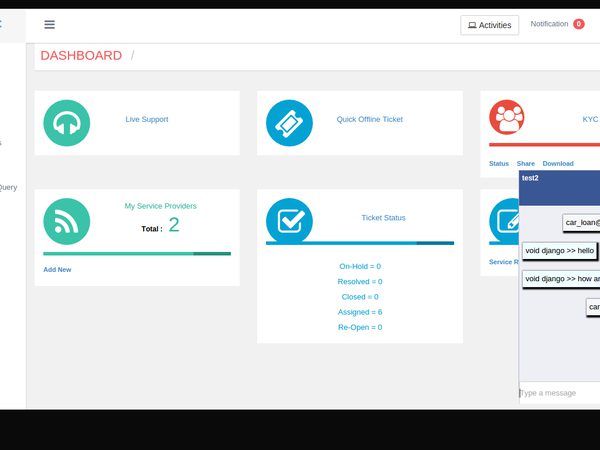Screen dimensions: 600x450
Task: Open the Live Support link
Action: click(147, 119)
